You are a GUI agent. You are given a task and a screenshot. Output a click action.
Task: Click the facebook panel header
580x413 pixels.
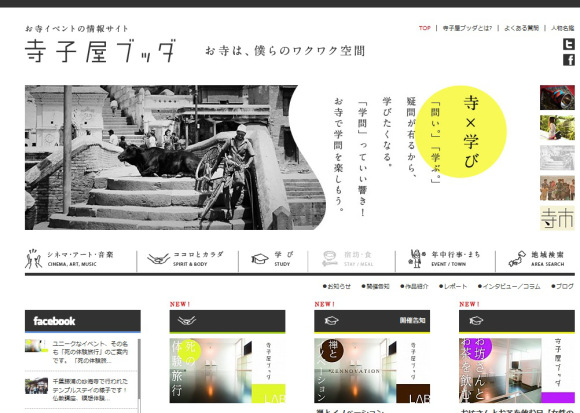pos(82,321)
